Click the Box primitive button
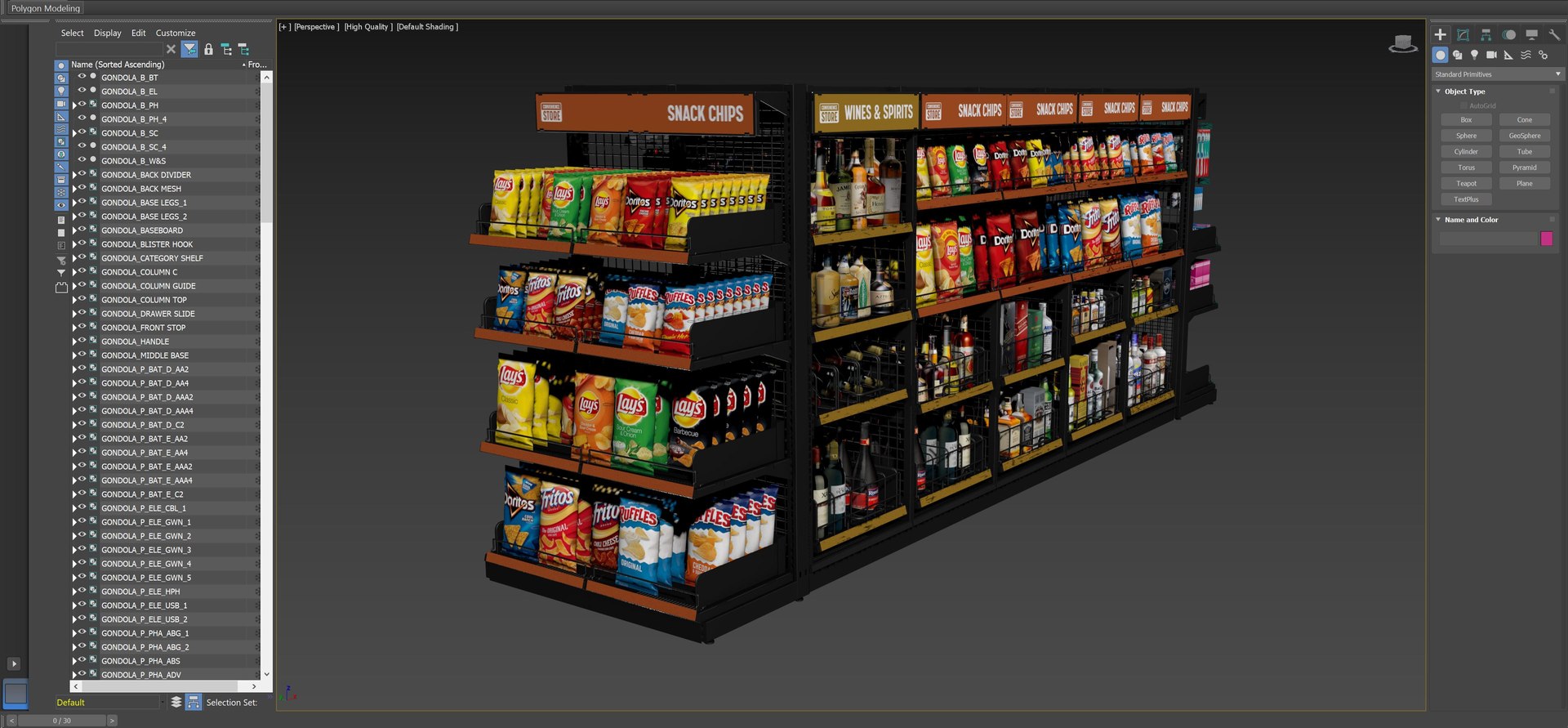The image size is (1568, 728). pyautogui.click(x=1466, y=120)
